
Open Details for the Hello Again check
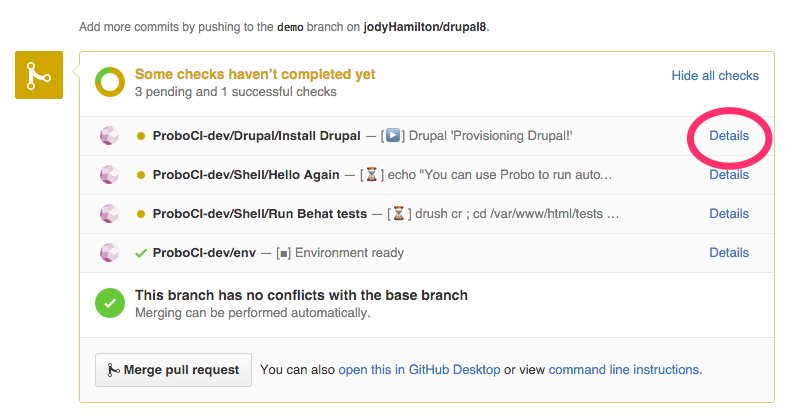pyautogui.click(x=728, y=174)
